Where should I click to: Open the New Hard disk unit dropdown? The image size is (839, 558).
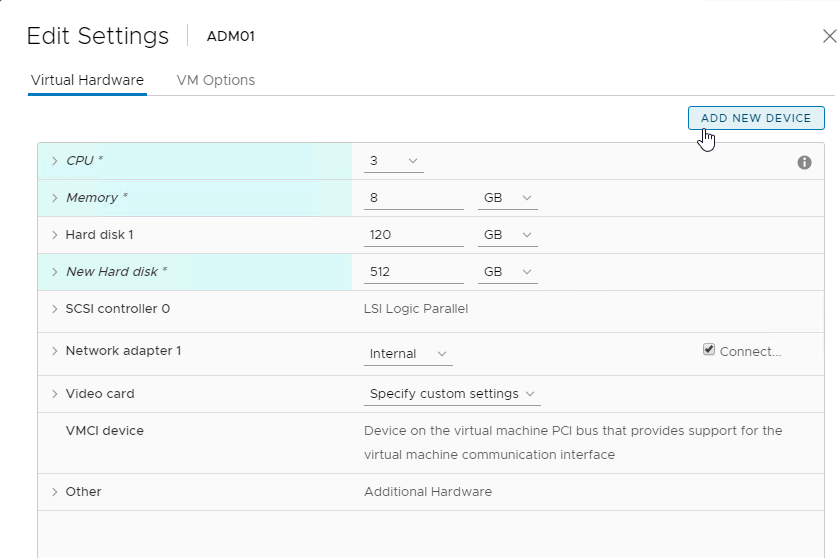507,272
